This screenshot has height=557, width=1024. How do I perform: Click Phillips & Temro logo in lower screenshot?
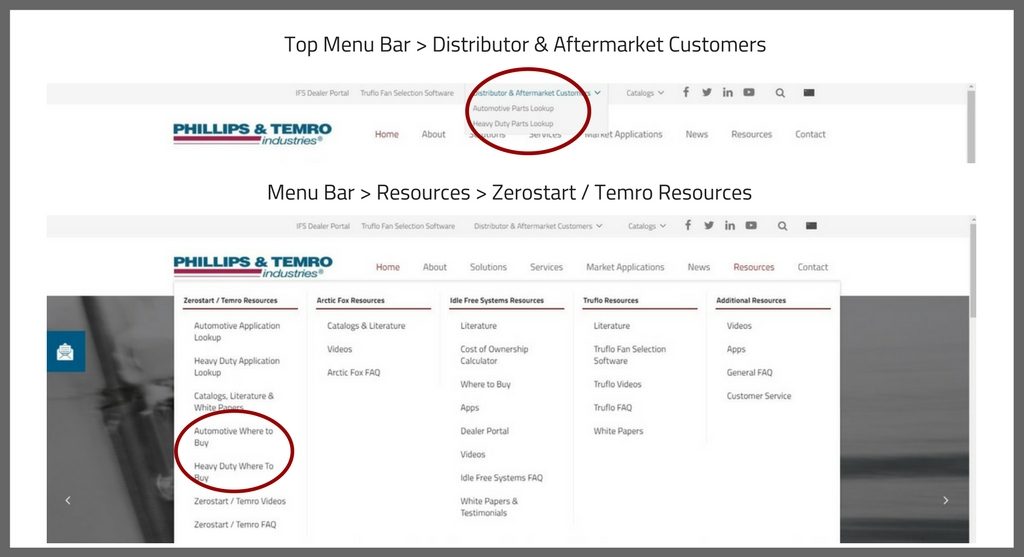click(253, 266)
